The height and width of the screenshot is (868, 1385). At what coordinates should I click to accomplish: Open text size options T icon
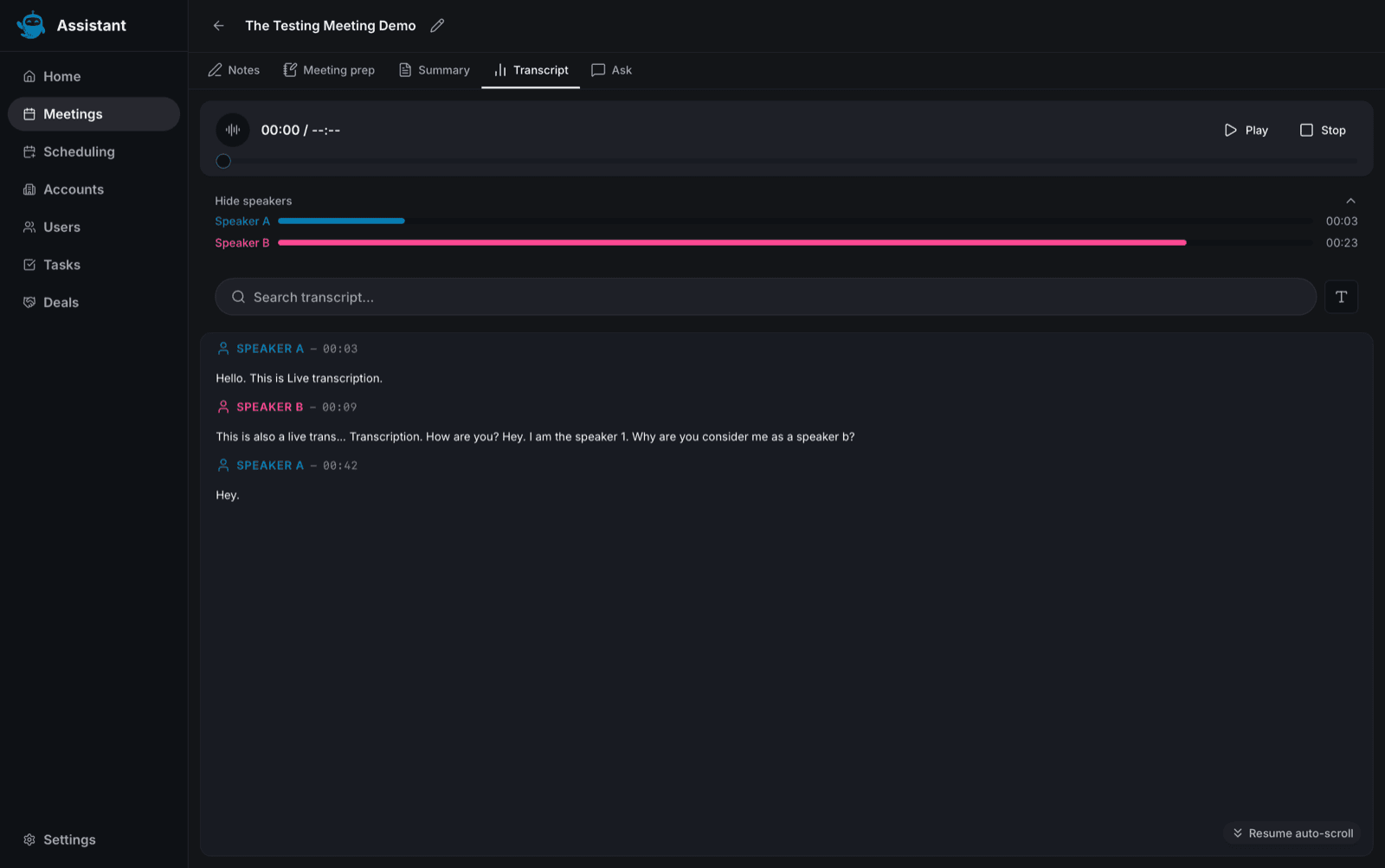coord(1341,297)
